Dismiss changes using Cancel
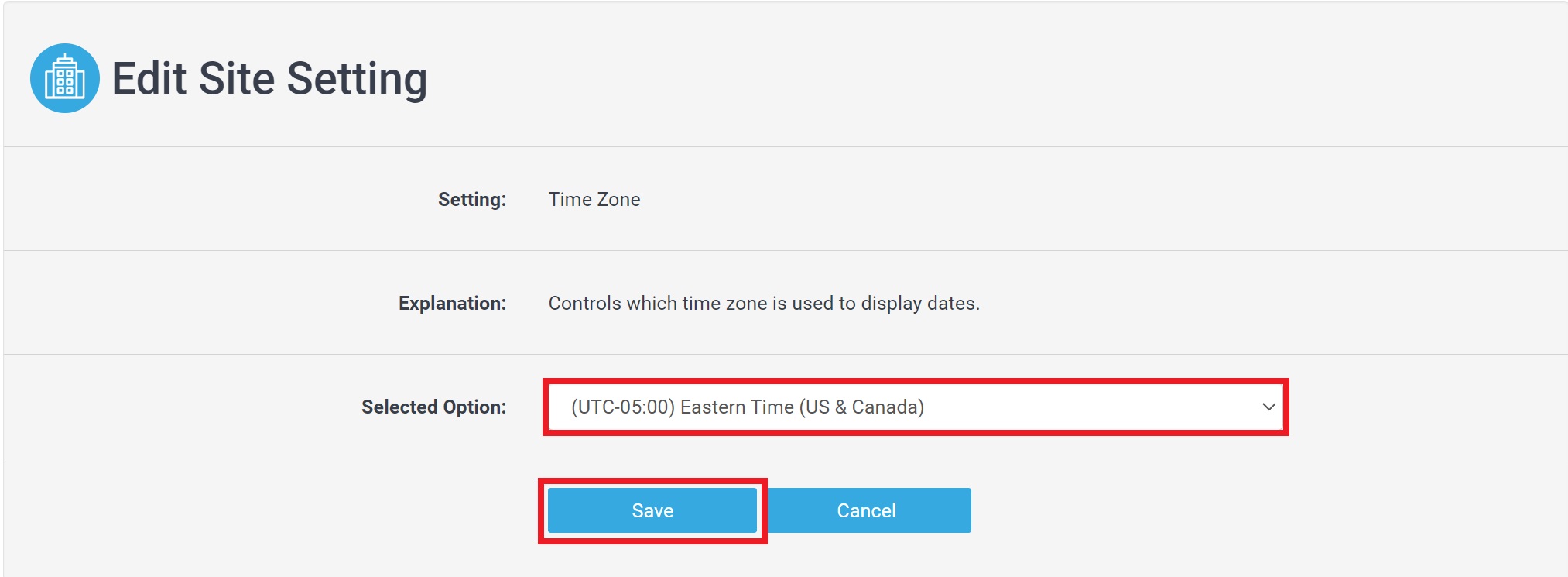The image size is (1568, 577). coord(866,510)
